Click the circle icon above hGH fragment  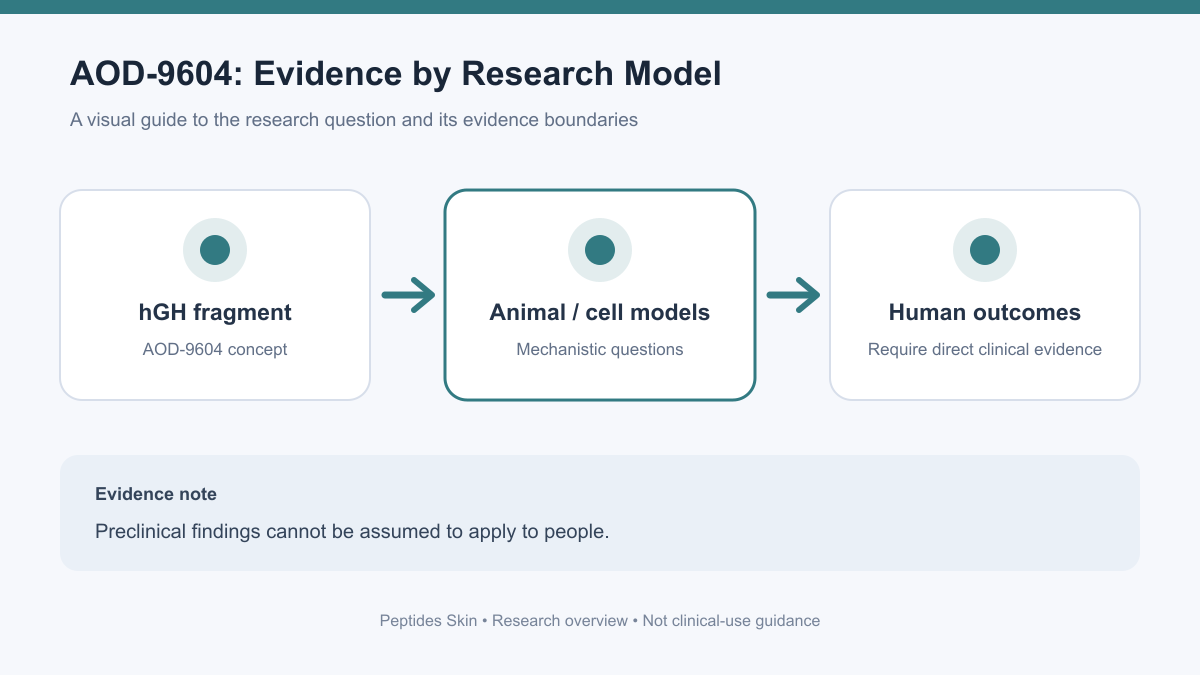215,250
